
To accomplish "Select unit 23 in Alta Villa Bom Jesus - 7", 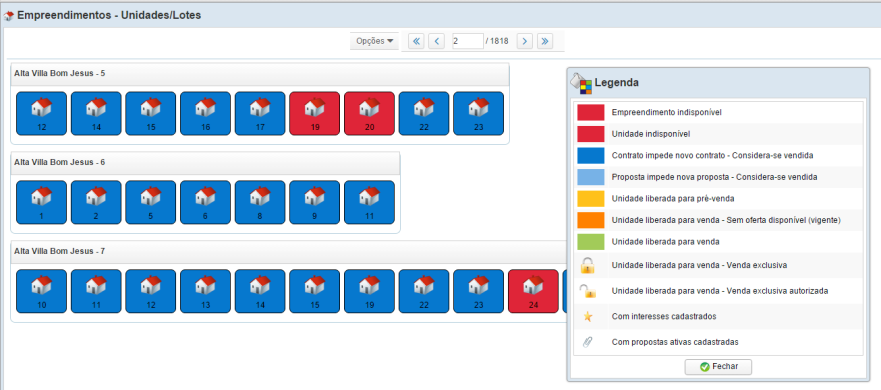I will 479,291.
